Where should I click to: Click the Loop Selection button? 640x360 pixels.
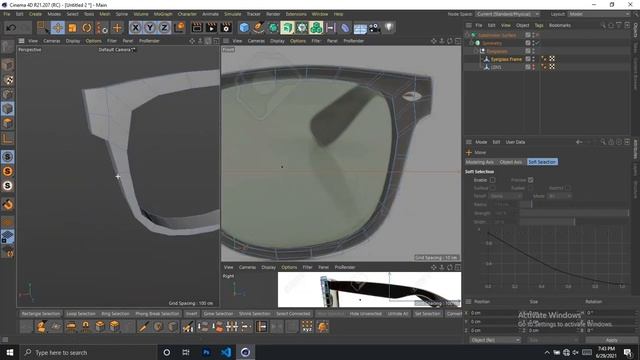click(x=81, y=314)
